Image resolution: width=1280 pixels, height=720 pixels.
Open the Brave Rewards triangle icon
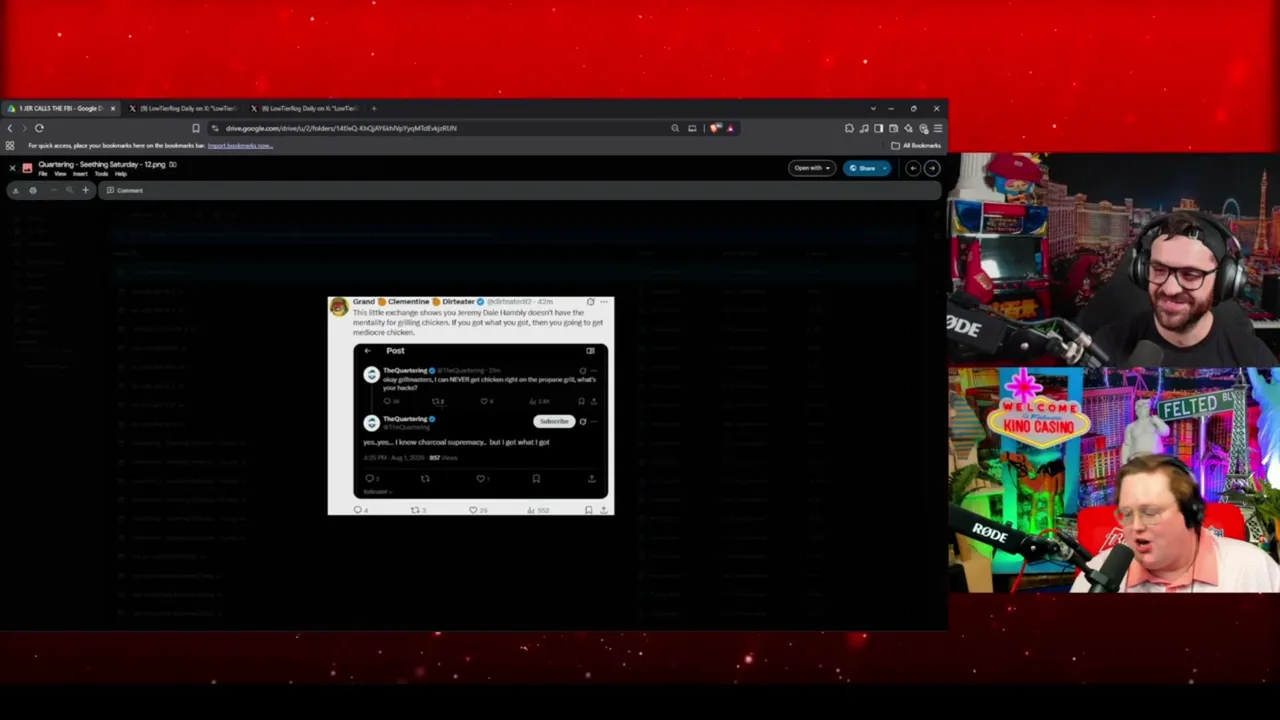[730, 128]
